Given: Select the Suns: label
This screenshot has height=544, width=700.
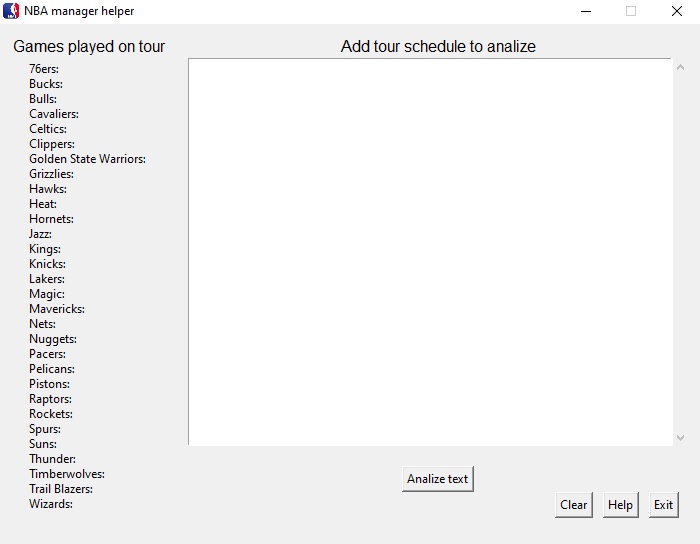Looking at the screenshot, I should click(x=43, y=444).
